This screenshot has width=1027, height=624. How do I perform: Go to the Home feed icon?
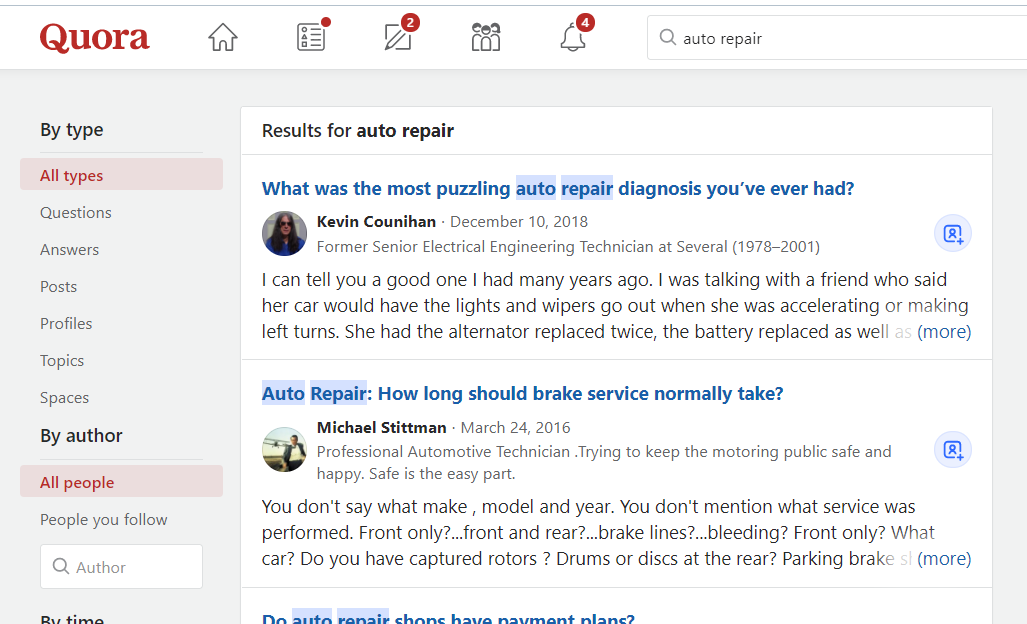click(x=223, y=38)
